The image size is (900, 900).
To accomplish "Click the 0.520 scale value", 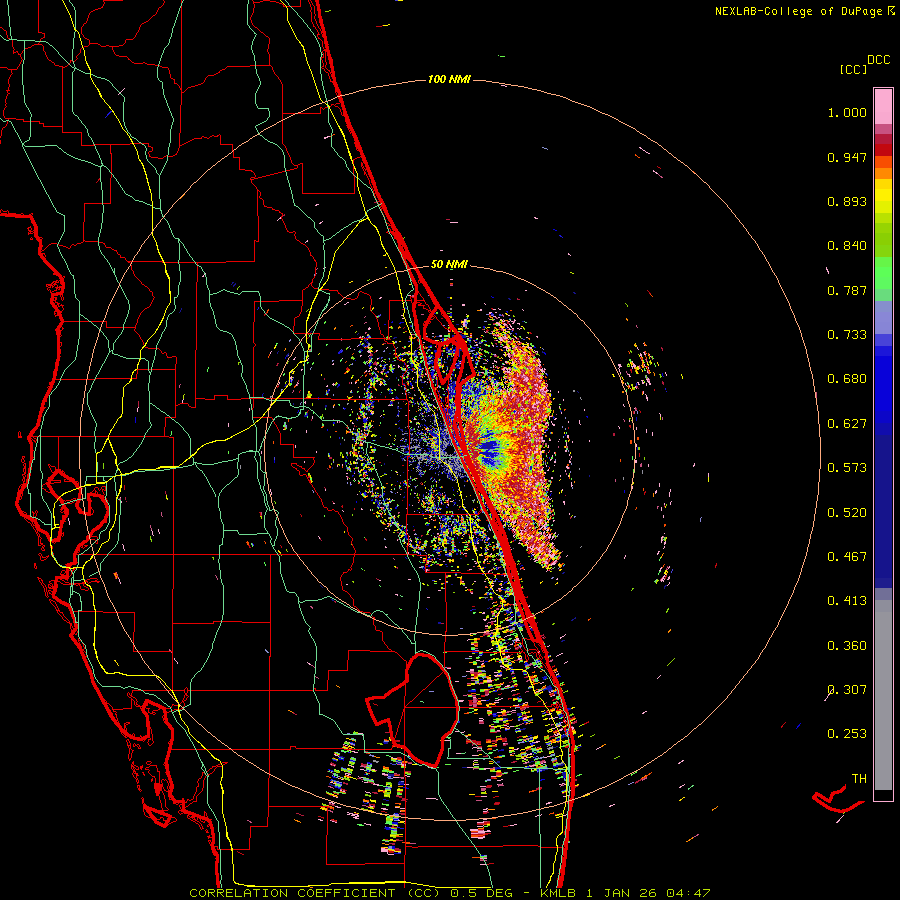I will tap(847, 513).
